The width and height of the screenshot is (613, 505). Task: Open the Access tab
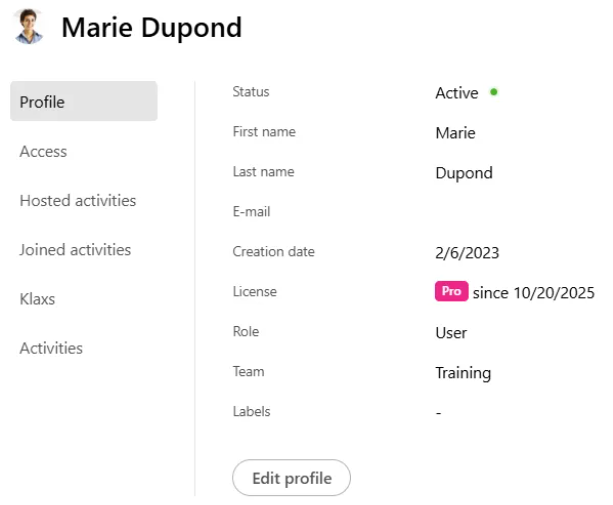point(43,151)
